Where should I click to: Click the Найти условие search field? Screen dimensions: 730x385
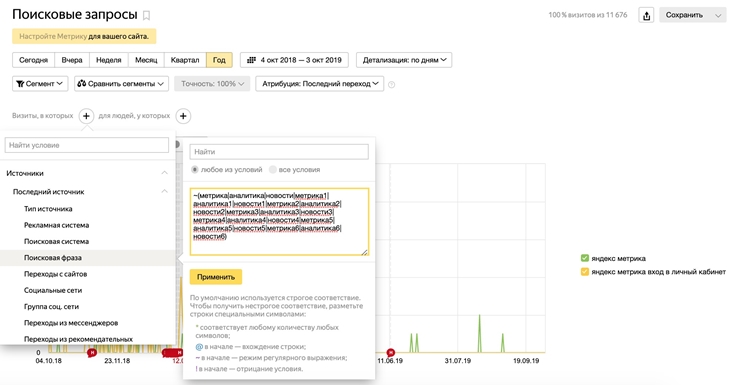pyautogui.click(x=87, y=145)
